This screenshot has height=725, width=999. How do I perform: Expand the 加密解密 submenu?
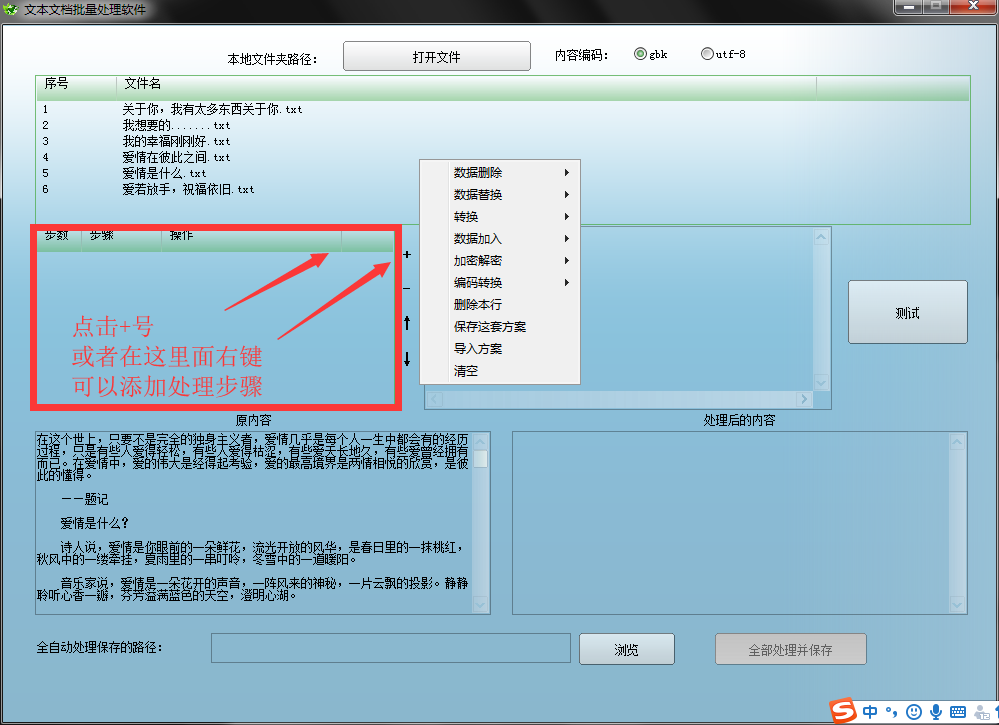500,261
